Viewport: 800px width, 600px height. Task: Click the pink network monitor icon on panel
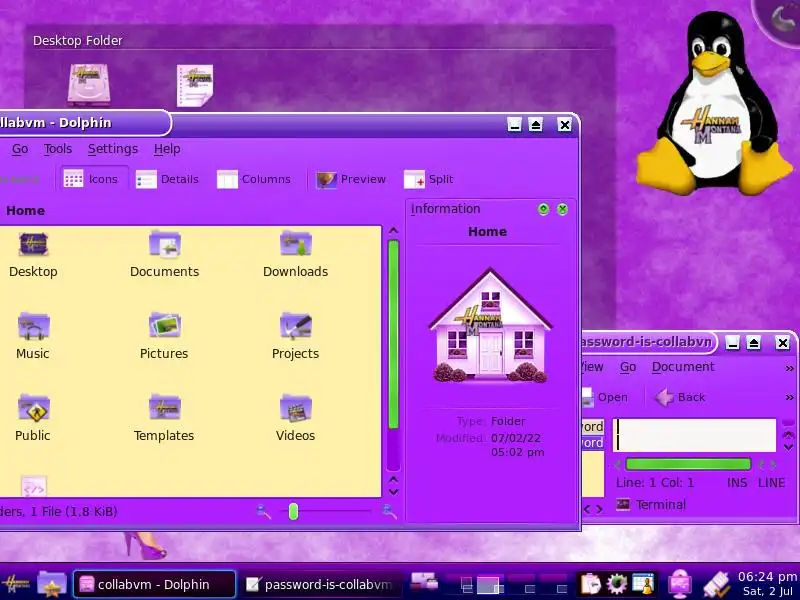tap(680, 584)
